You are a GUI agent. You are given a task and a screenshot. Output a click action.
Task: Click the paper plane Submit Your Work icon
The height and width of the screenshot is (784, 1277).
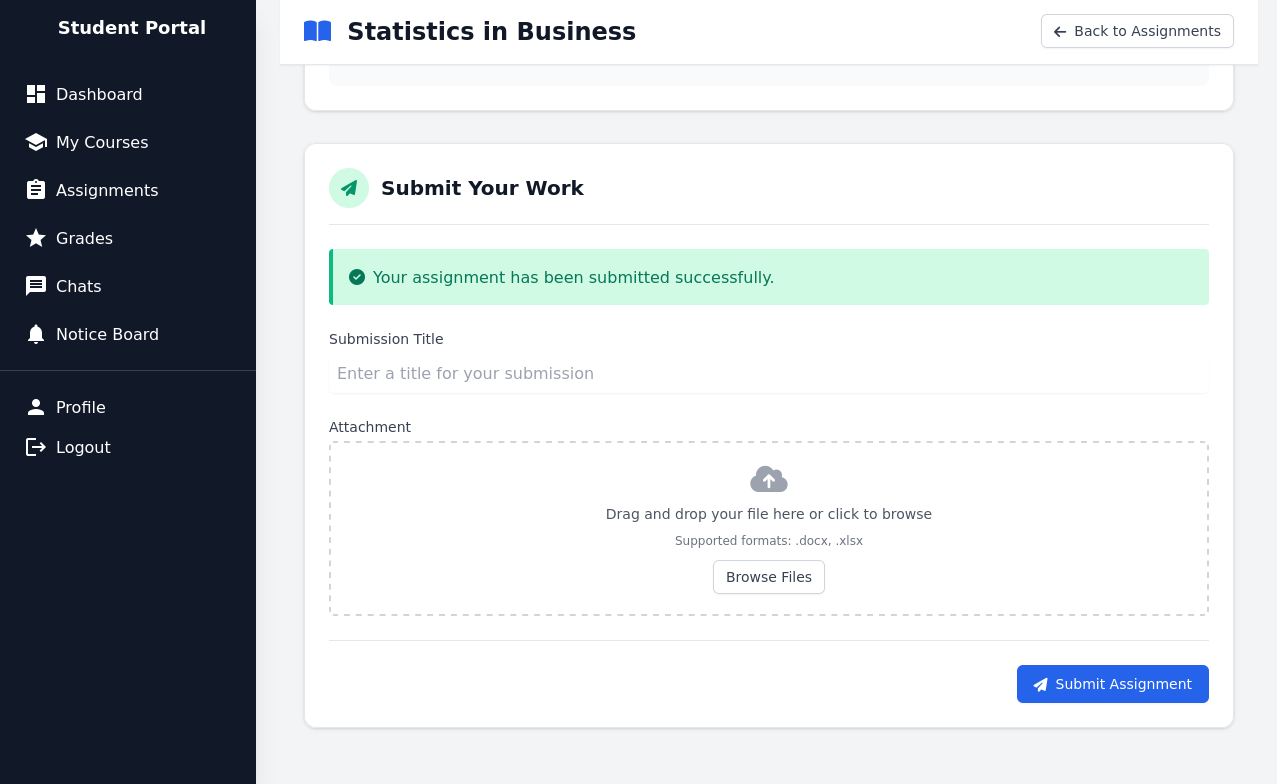coord(349,188)
